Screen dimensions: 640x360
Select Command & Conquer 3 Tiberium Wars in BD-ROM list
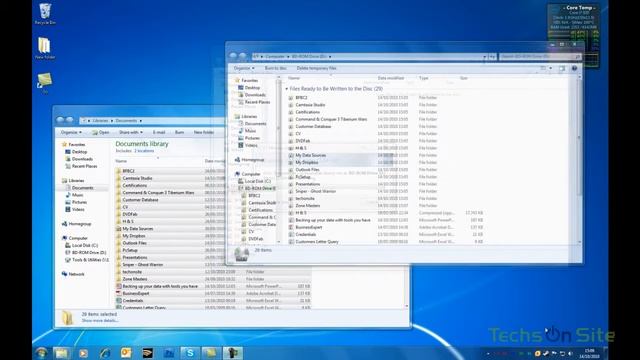point(386,119)
